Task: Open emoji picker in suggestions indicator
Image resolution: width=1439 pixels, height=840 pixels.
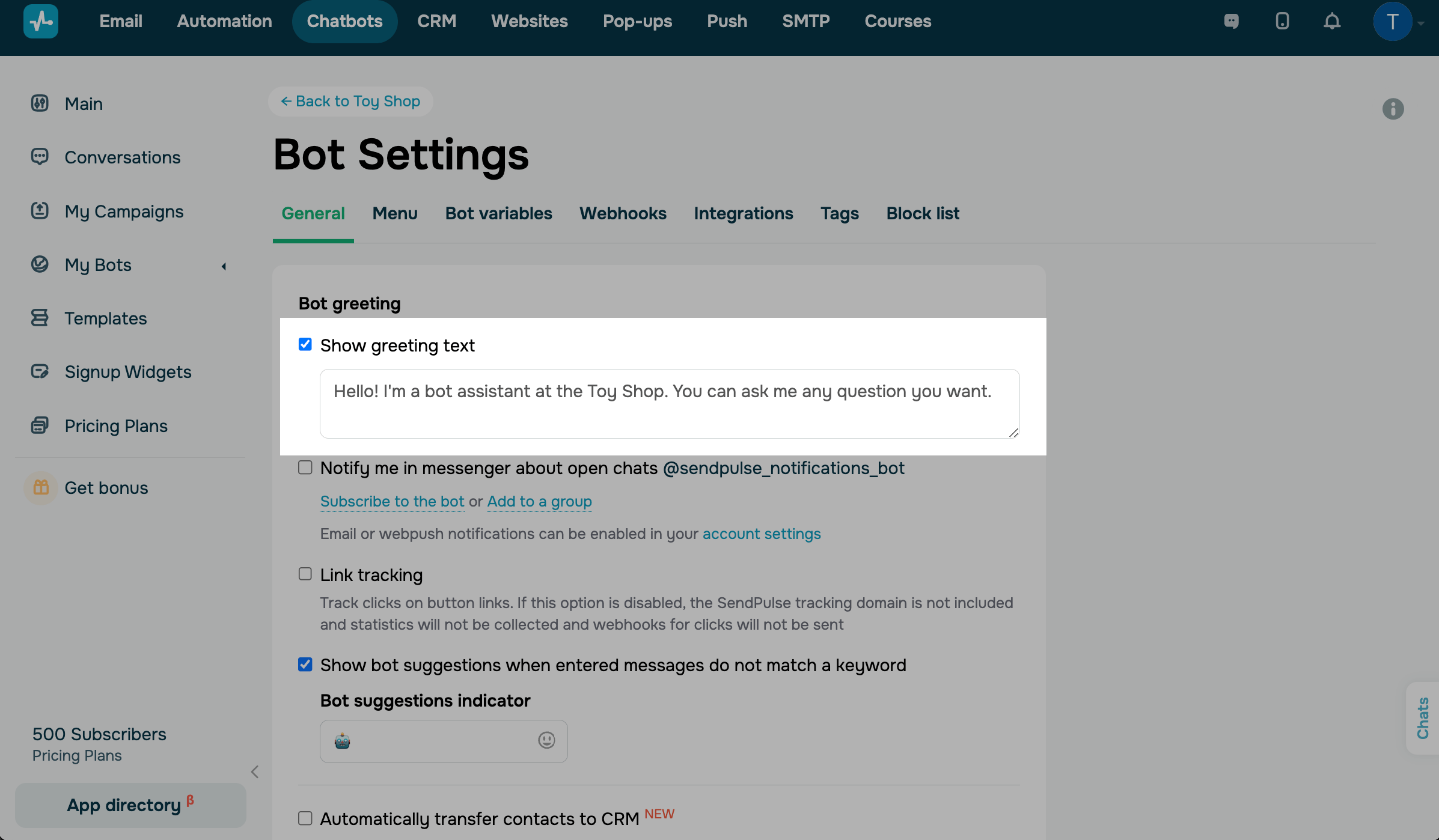Action: [x=546, y=740]
